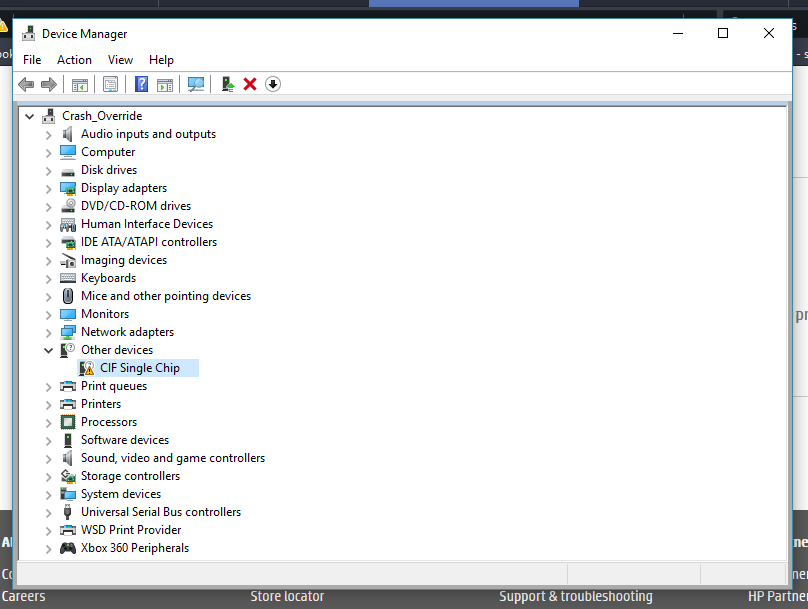The width and height of the screenshot is (808, 609).
Task: Click the Crash_Override computer icon
Action: click(x=48, y=116)
